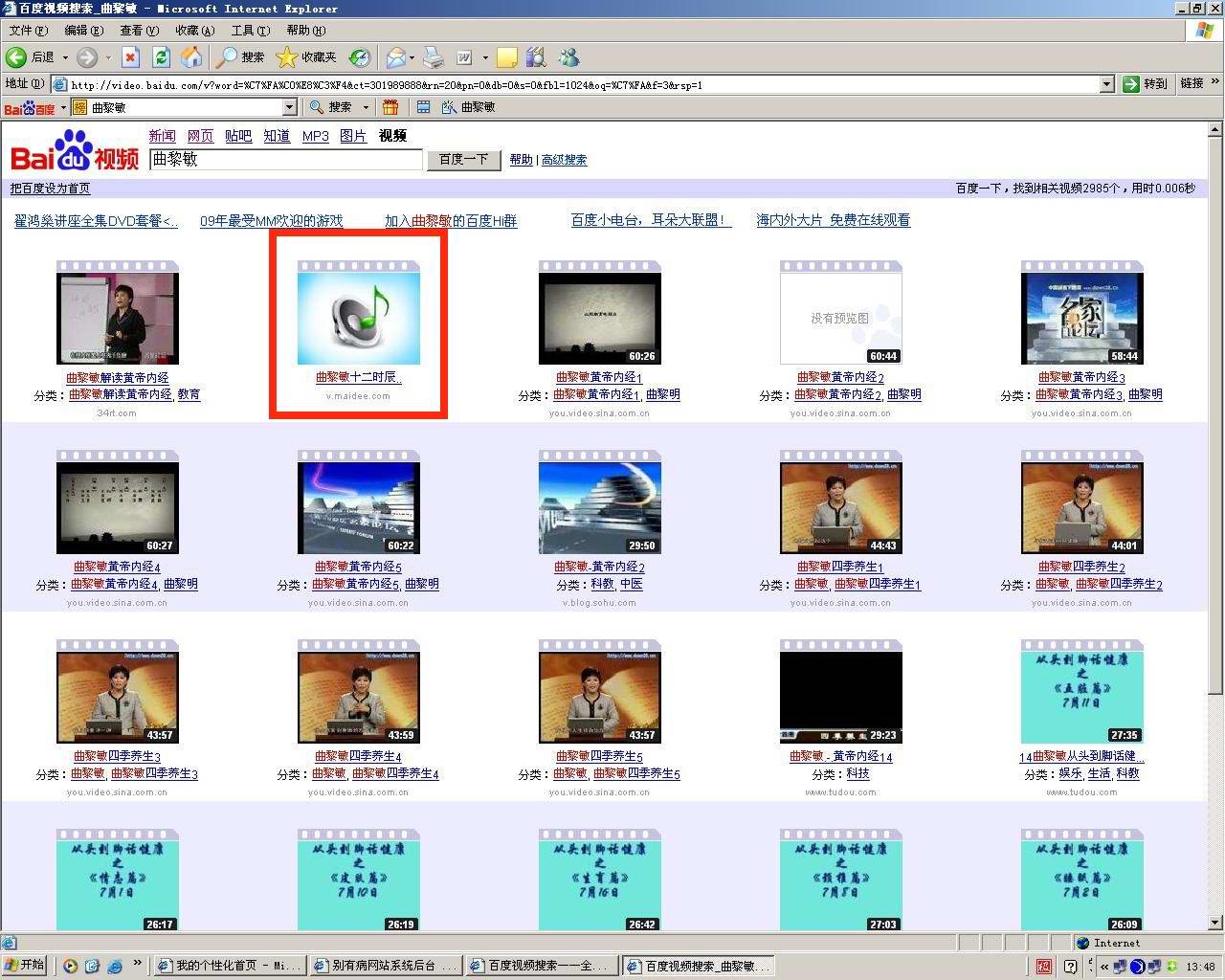
Task: Open the History toolbar icon
Action: [x=359, y=57]
